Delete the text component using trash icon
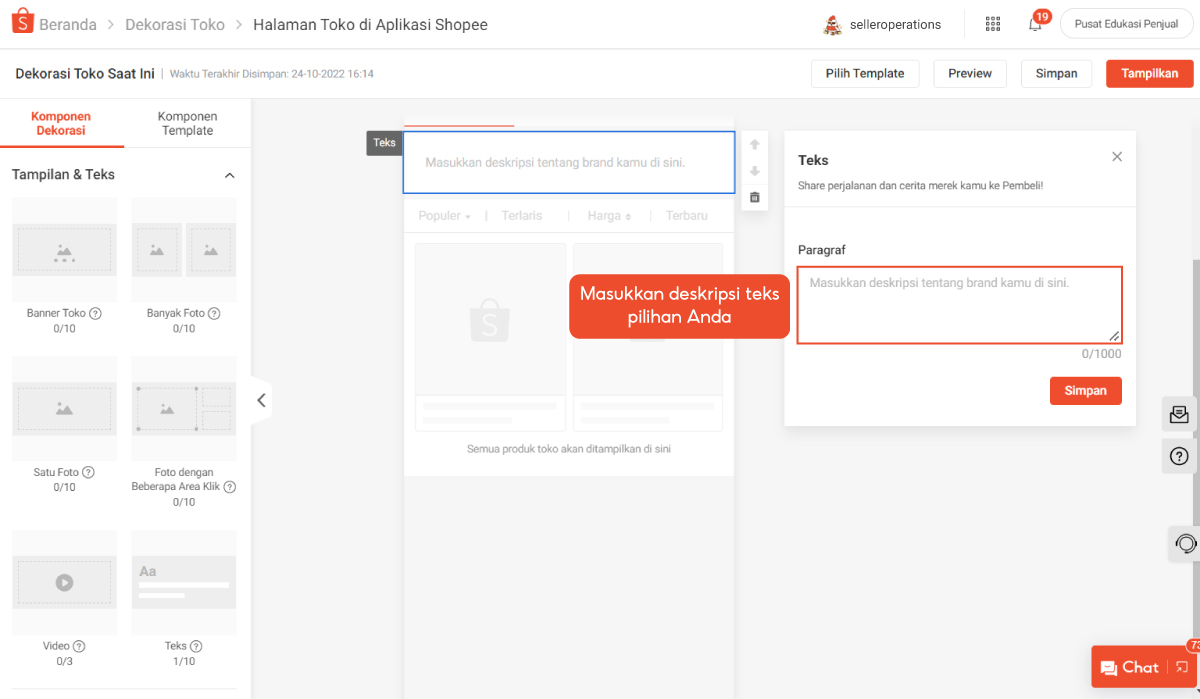This screenshot has height=699, width=1200. tap(755, 197)
